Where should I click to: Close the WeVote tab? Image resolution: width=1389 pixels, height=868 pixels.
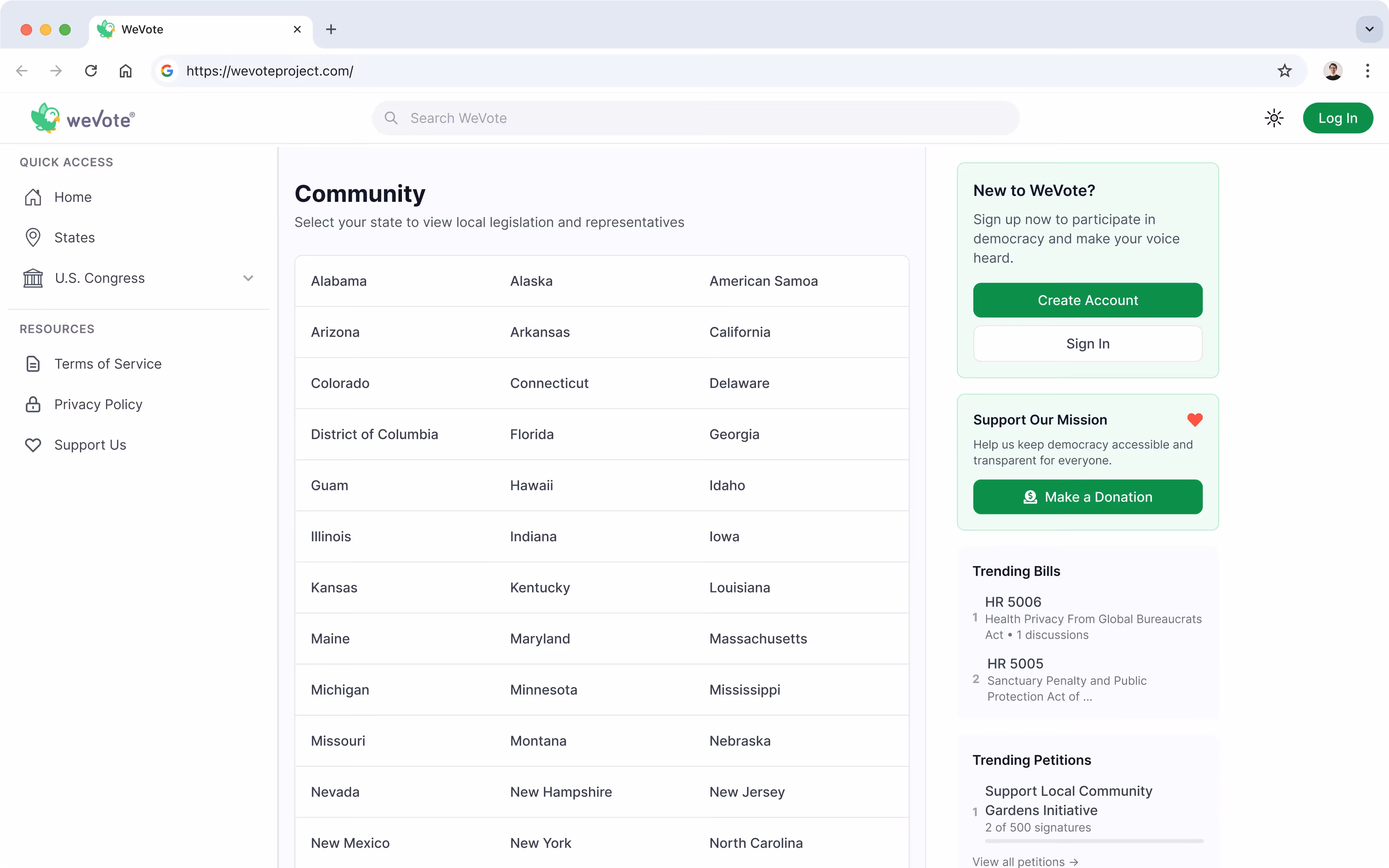297,29
